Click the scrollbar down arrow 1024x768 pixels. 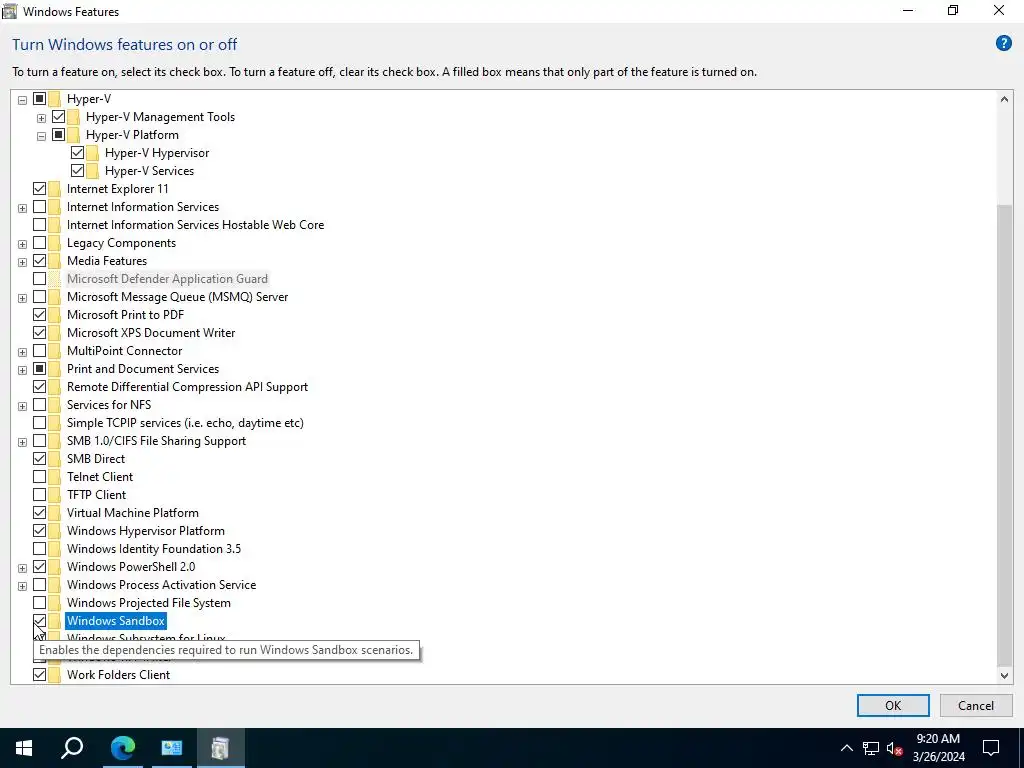[x=1004, y=675]
